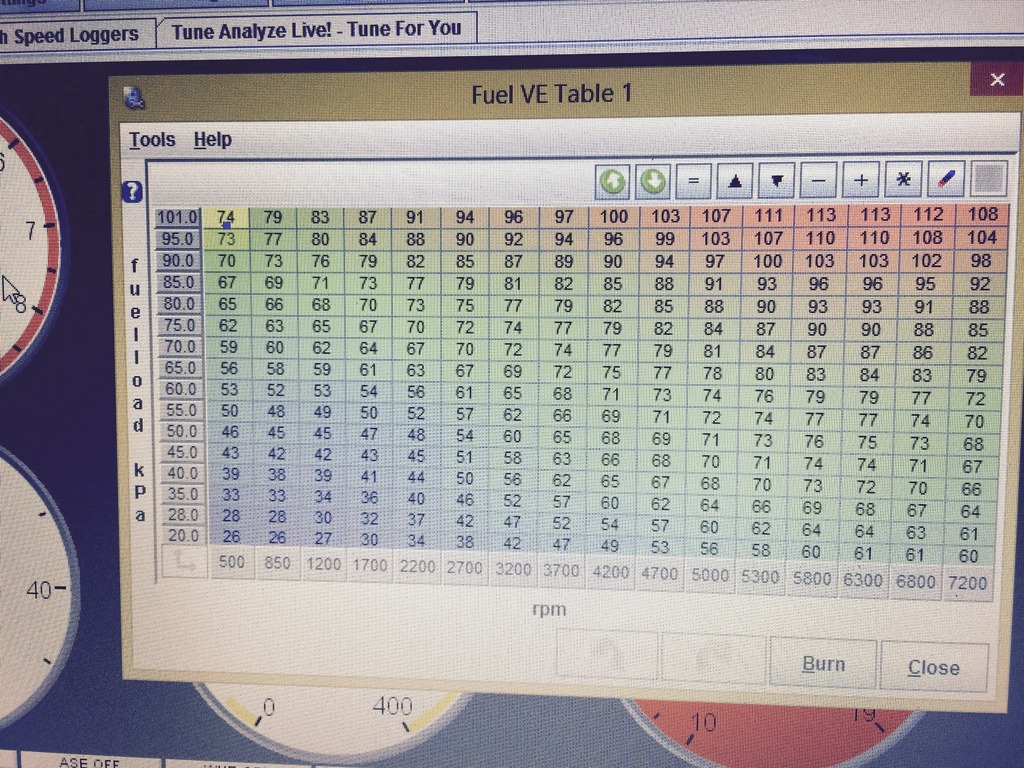Click the minus subtract button
Screen dimensions: 1024x768
pos(818,182)
